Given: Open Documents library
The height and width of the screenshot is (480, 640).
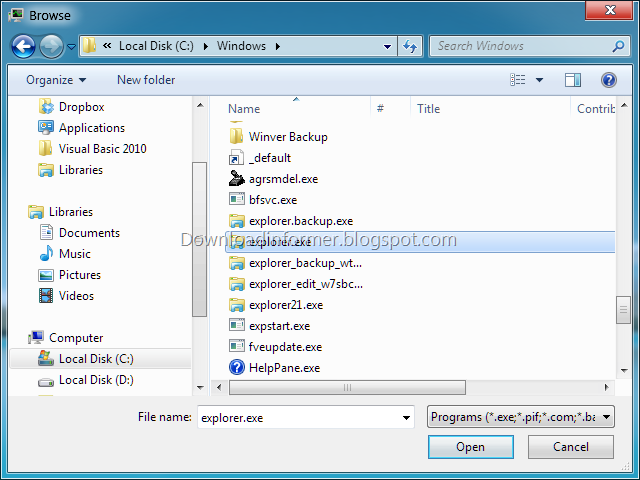Looking at the screenshot, I should tap(80, 233).
